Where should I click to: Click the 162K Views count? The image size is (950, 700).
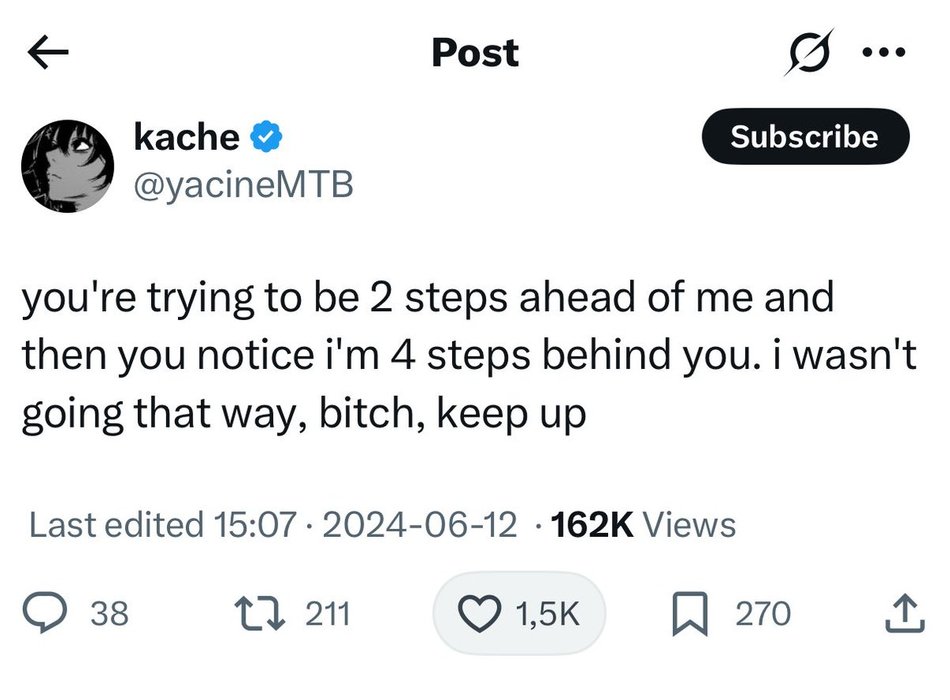point(643,525)
